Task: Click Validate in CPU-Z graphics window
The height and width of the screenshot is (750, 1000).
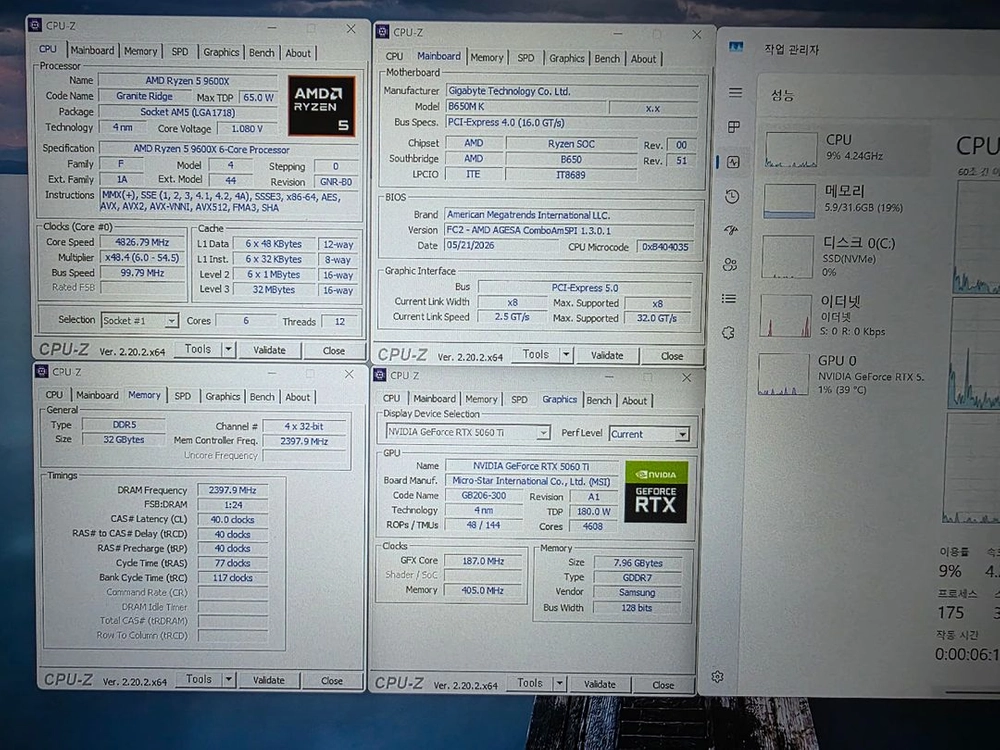Action: (599, 684)
